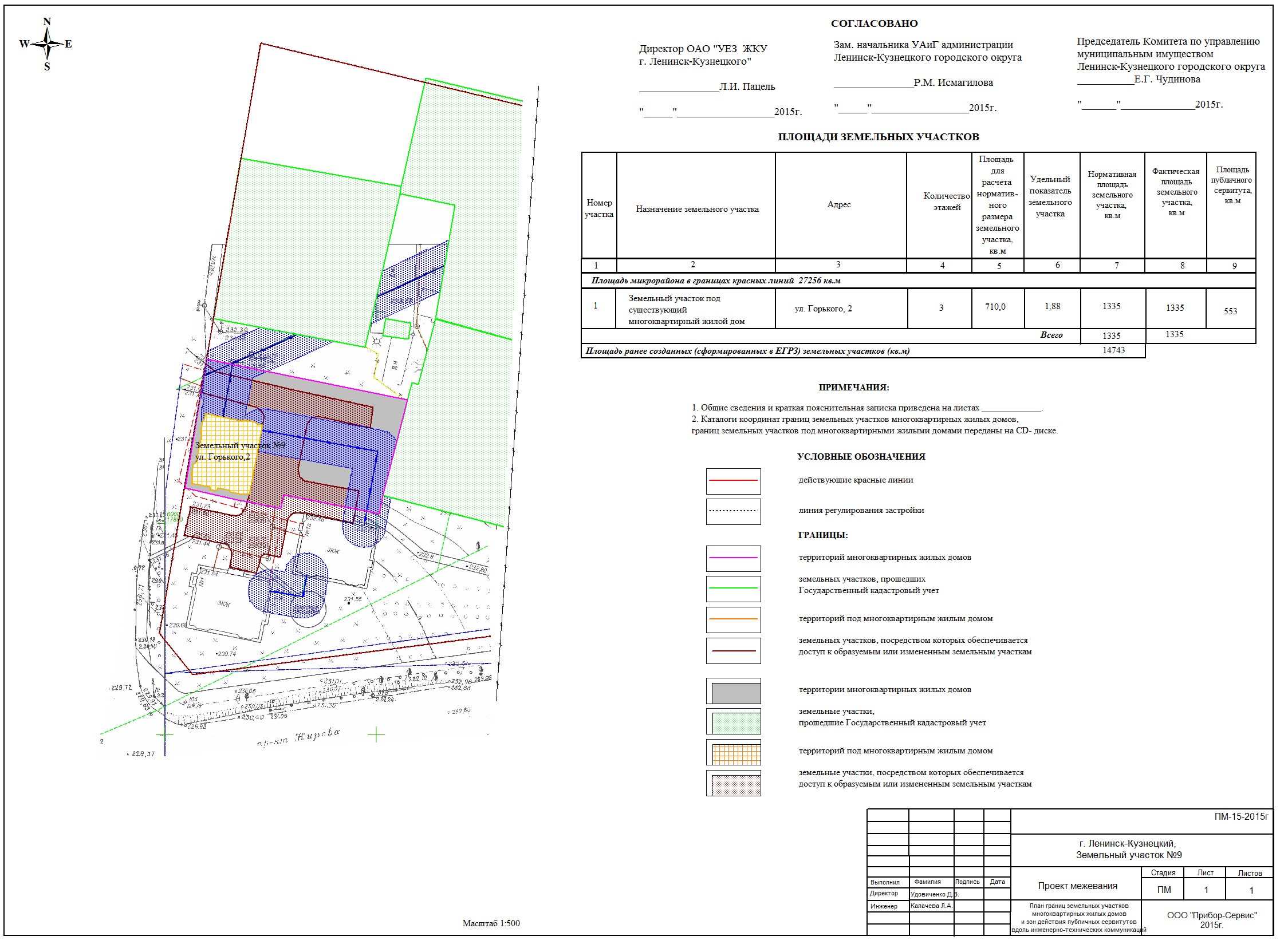1288x952 pixels.
Task: Select the magenta boundary line legend box
Action: click(x=733, y=558)
